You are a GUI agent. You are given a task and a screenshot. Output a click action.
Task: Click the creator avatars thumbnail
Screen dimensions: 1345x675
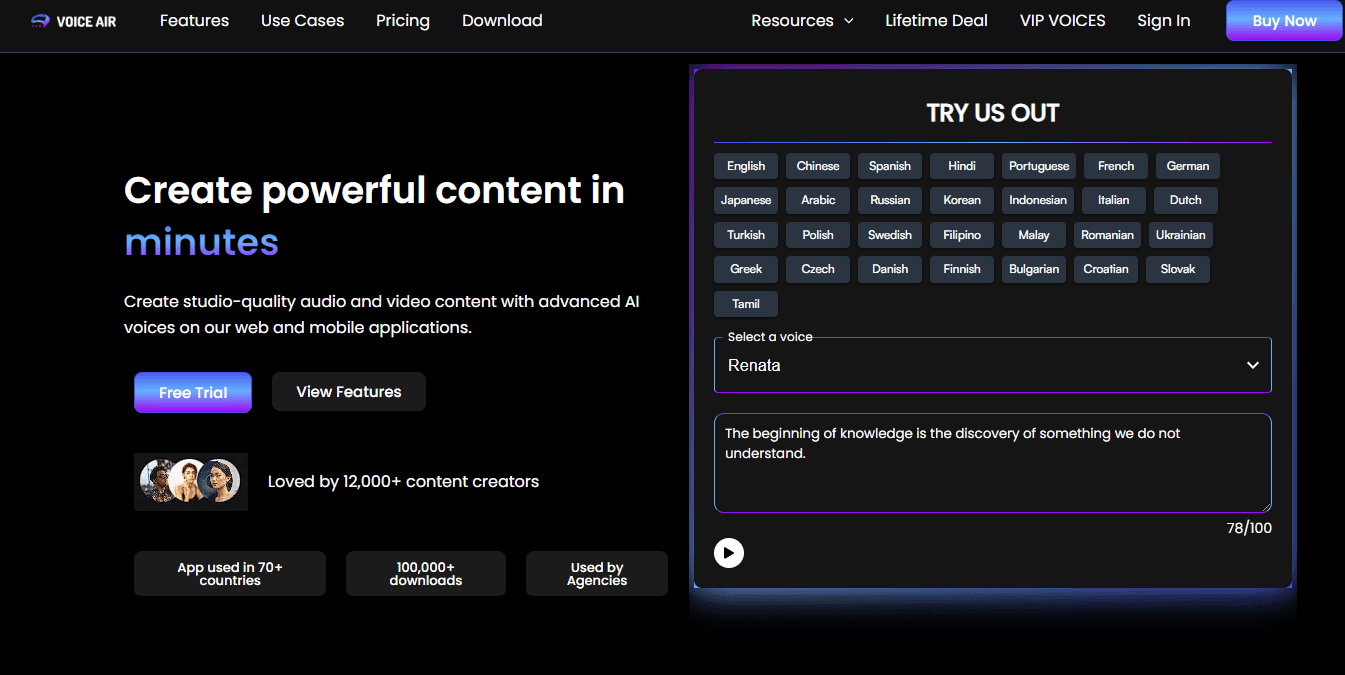click(190, 481)
